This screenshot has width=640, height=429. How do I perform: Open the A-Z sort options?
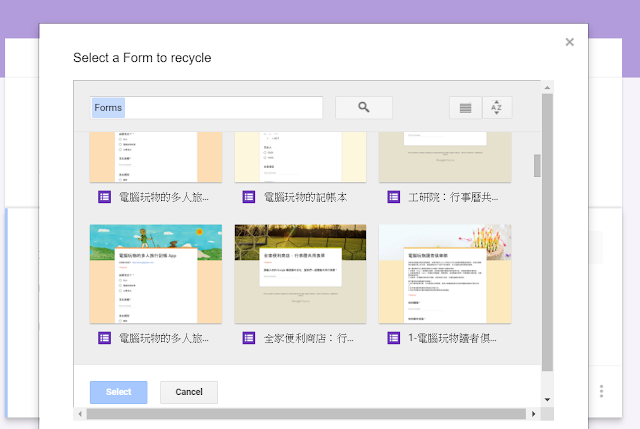point(497,108)
